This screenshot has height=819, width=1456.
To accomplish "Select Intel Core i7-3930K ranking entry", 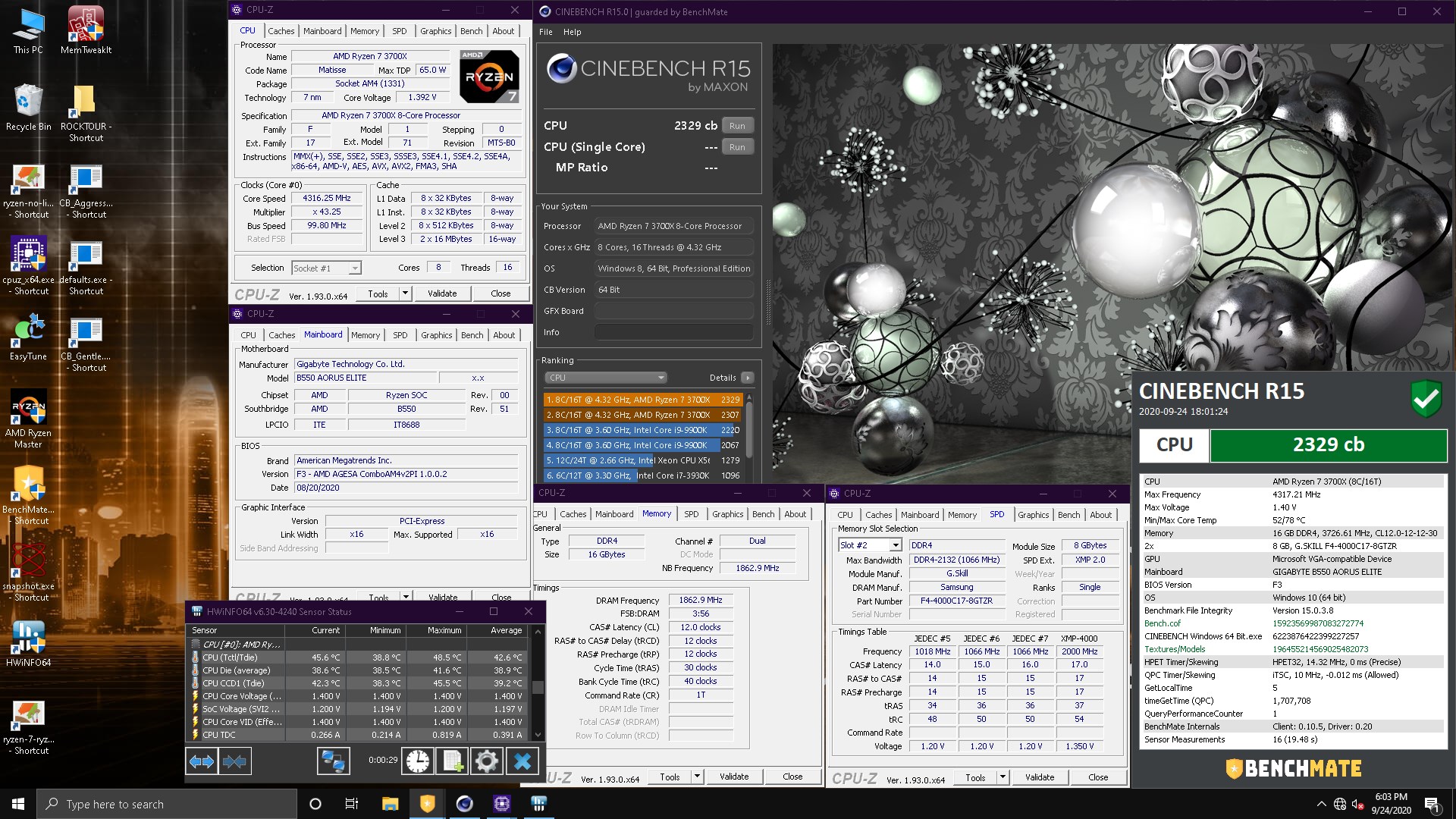I will (642, 475).
